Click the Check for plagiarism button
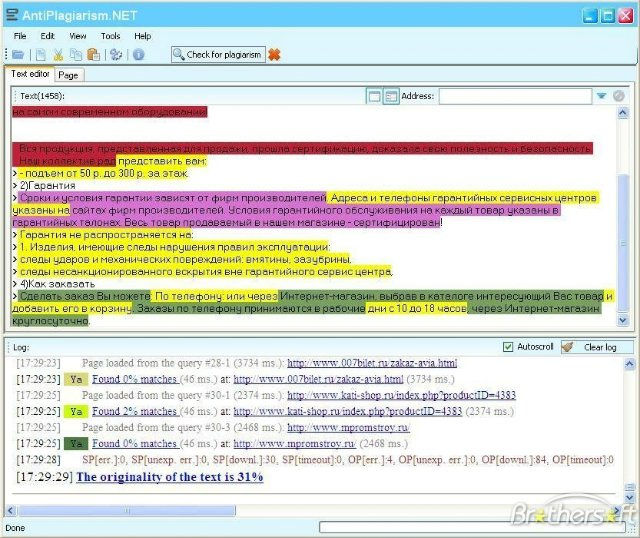Screen dimensions: 640x538 tap(218, 54)
